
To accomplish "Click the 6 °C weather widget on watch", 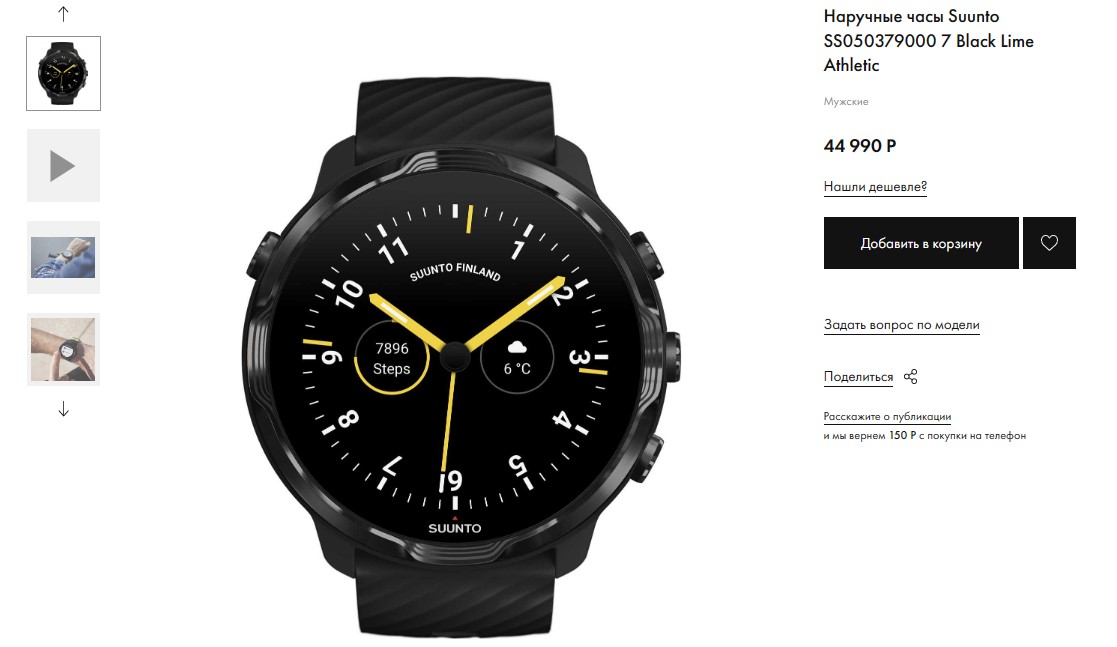I will [517, 358].
